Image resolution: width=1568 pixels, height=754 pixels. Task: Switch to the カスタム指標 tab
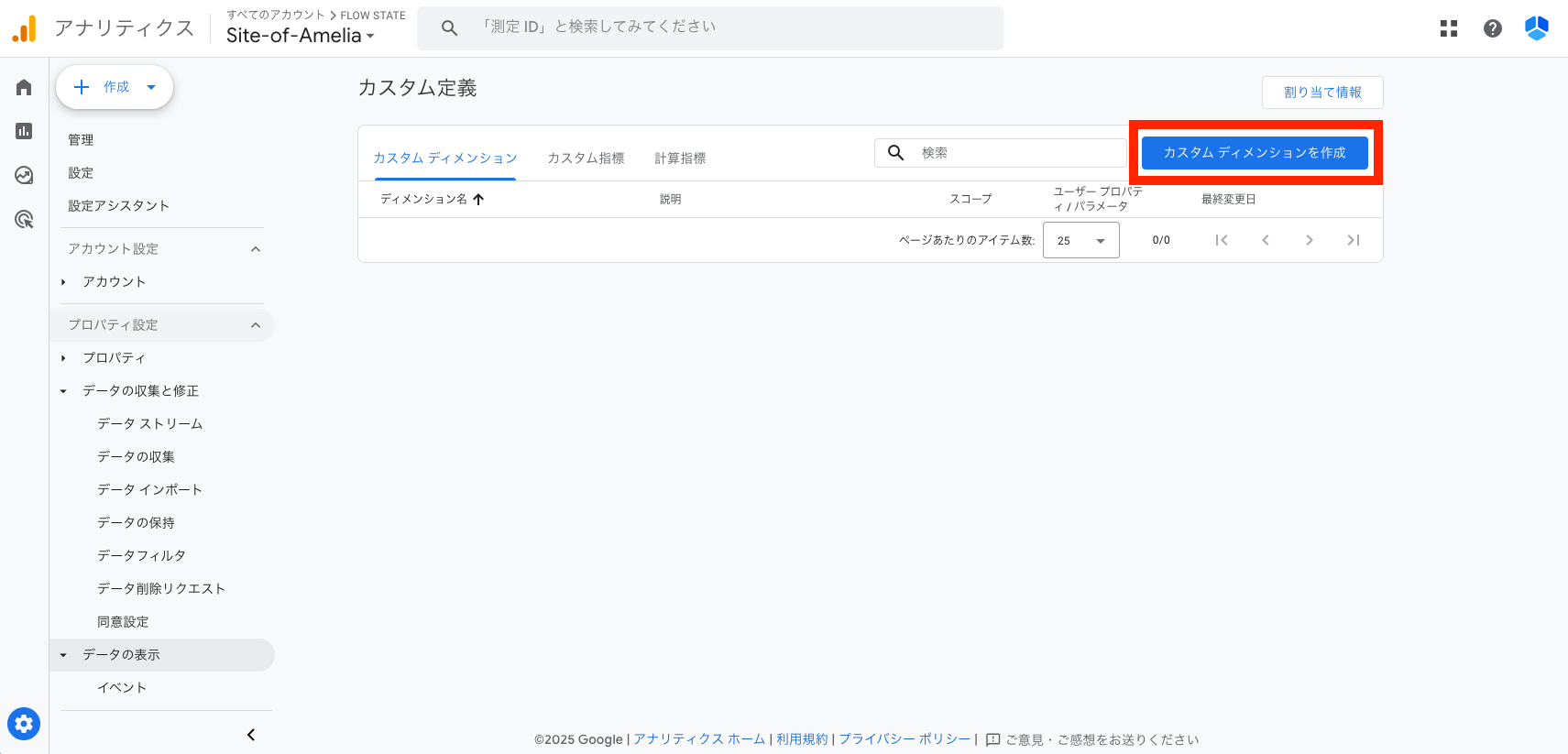586,158
